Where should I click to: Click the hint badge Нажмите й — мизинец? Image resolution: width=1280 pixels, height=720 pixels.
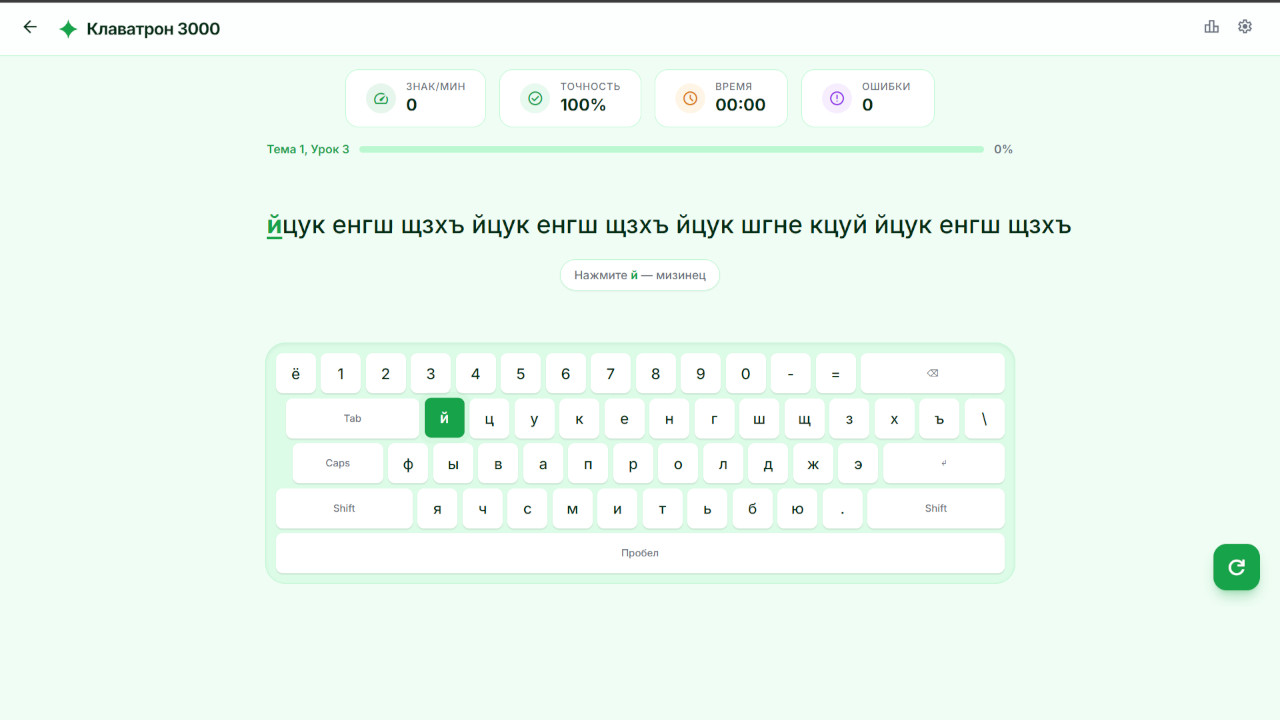tap(639, 275)
